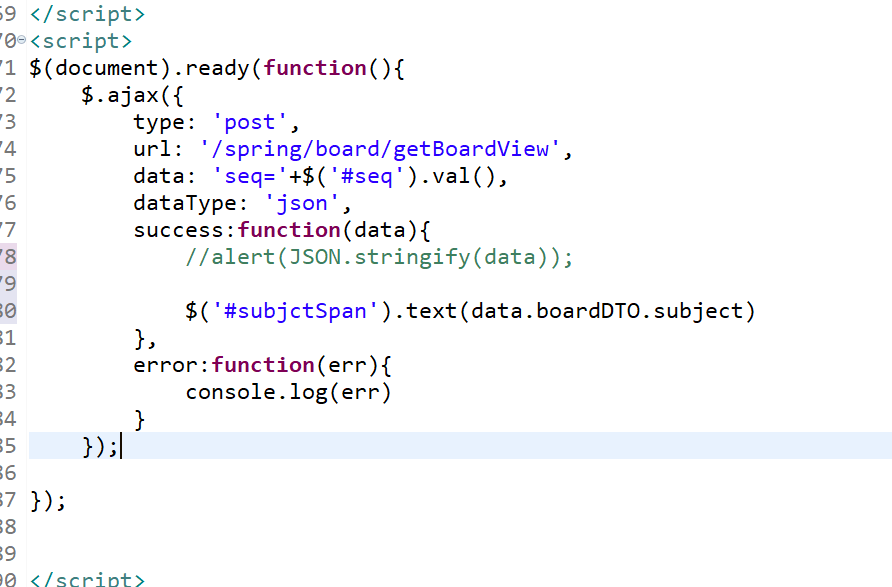Click the highlighted line ending with });

460,445
